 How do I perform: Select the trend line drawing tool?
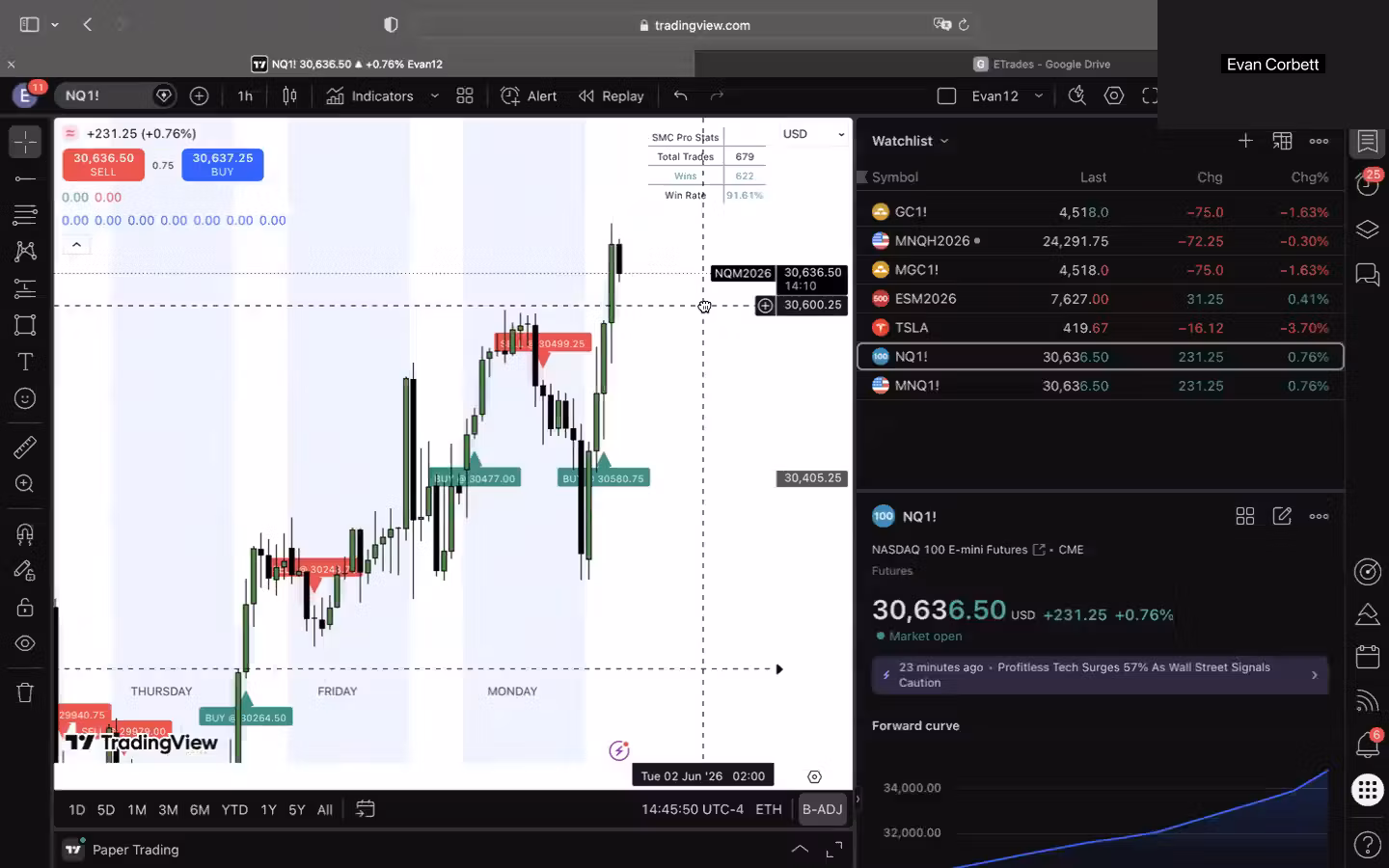click(25, 178)
